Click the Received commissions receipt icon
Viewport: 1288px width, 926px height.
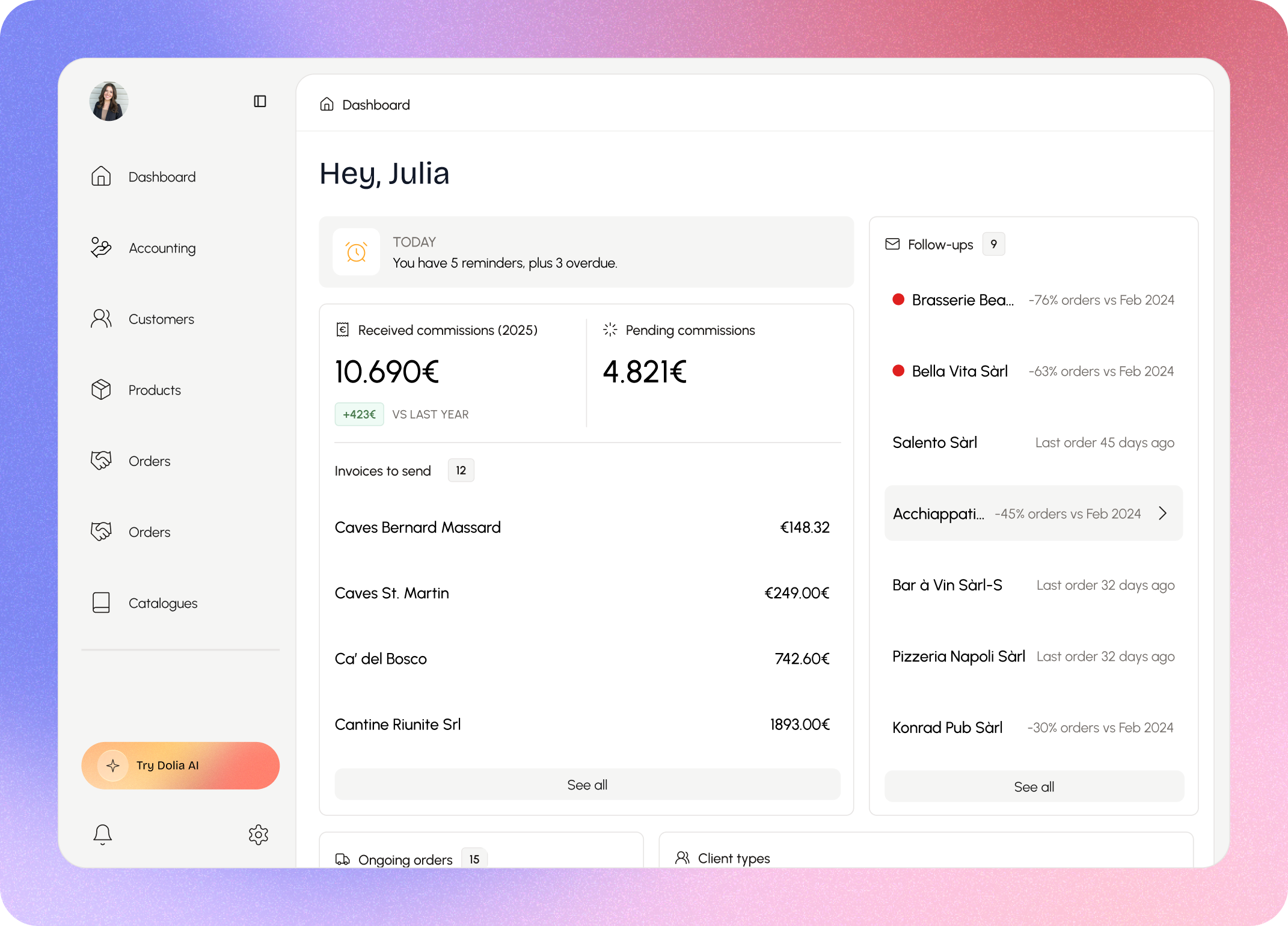pyautogui.click(x=342, y=330)
